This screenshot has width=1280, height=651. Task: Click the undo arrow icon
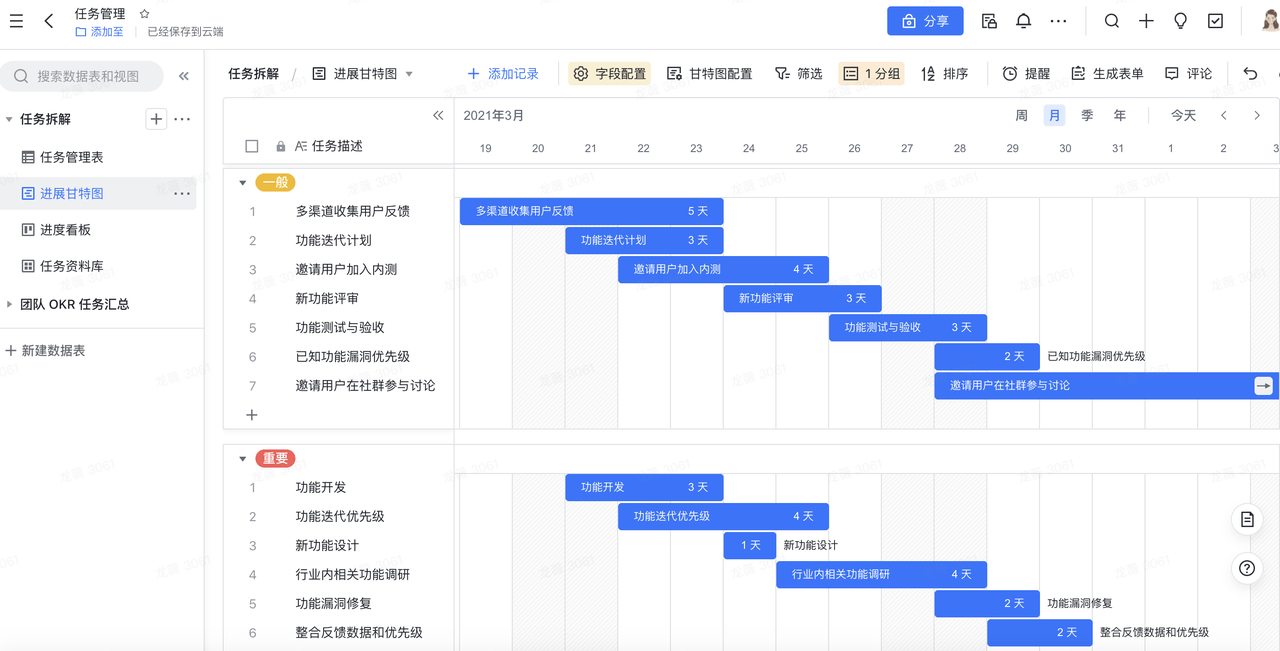1250,73
